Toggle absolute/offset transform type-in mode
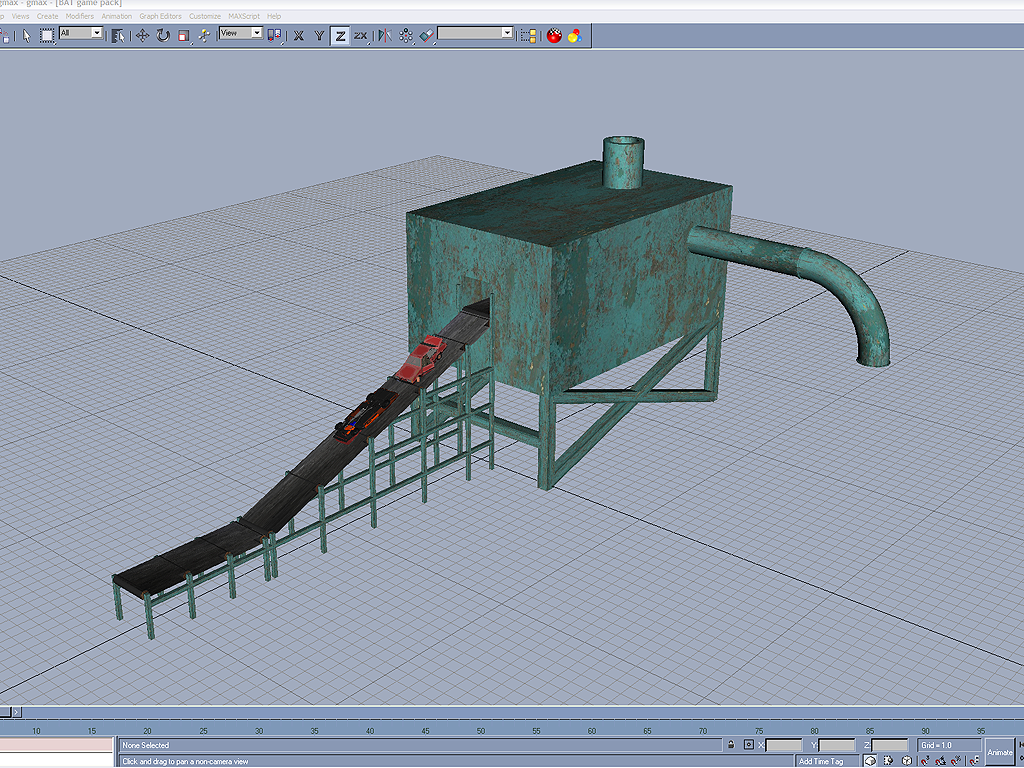Image resolution: width=1024 pixels, height=768 pixels. point(748,744)
